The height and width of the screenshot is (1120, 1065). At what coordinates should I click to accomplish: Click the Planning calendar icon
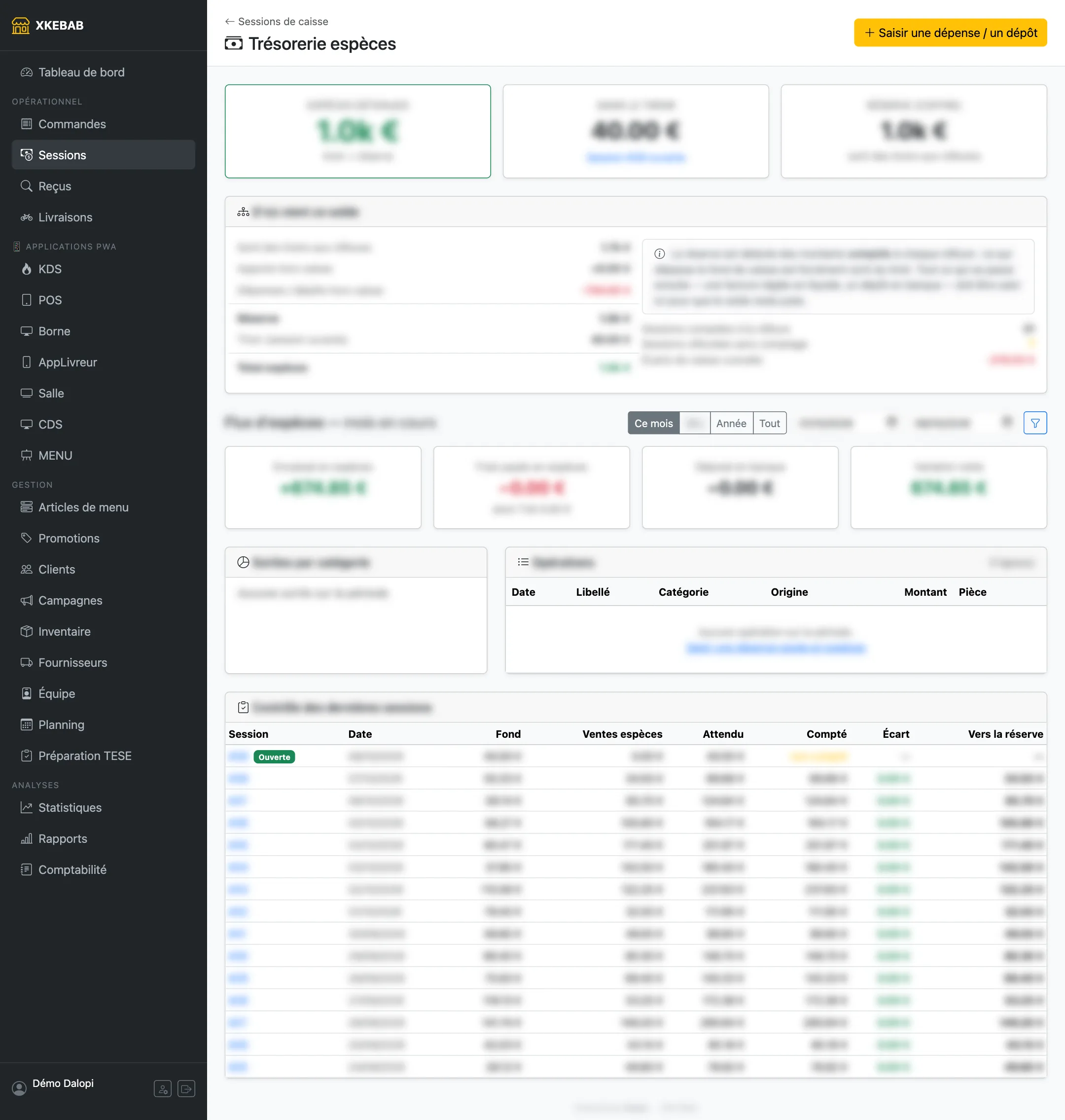26,724
